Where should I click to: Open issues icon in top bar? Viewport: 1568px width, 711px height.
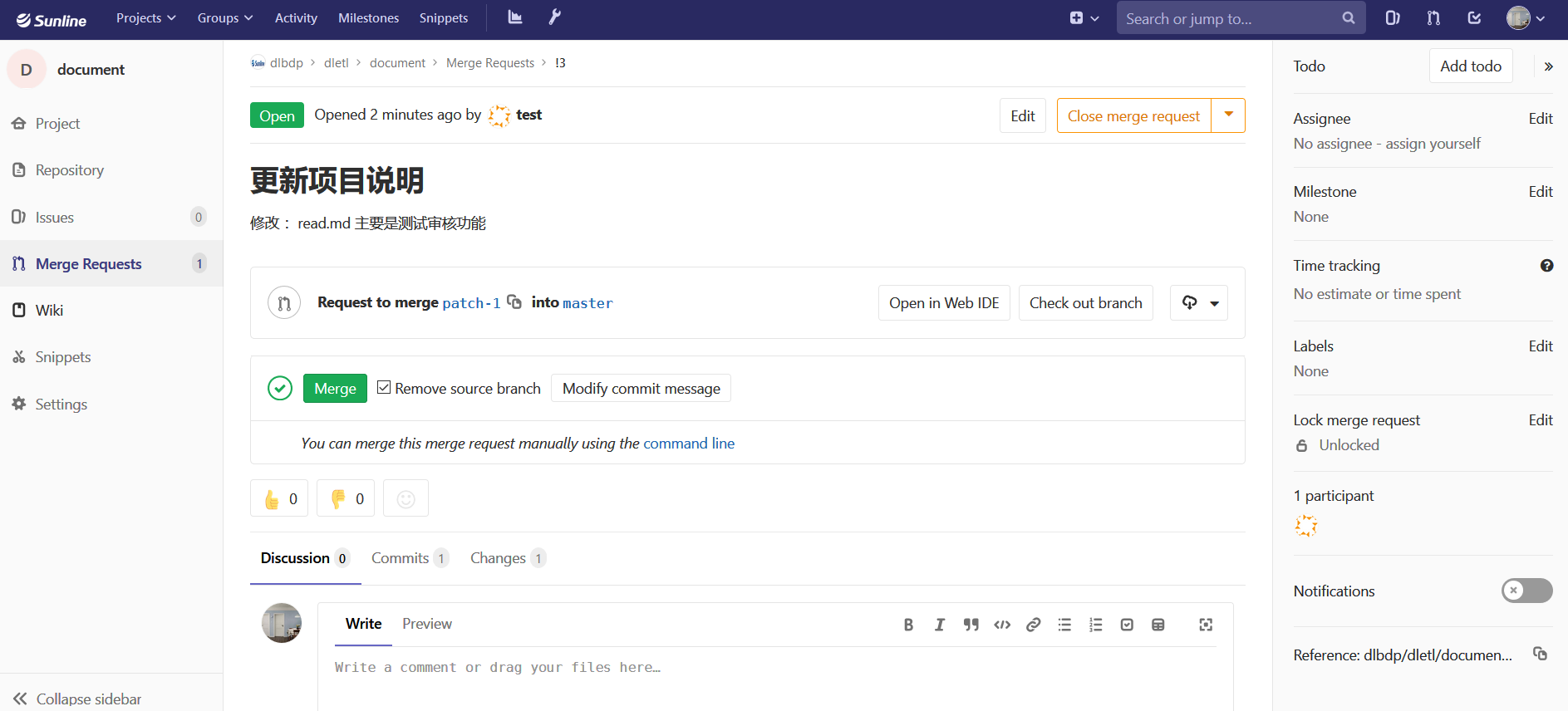[x=1393, y=17]
